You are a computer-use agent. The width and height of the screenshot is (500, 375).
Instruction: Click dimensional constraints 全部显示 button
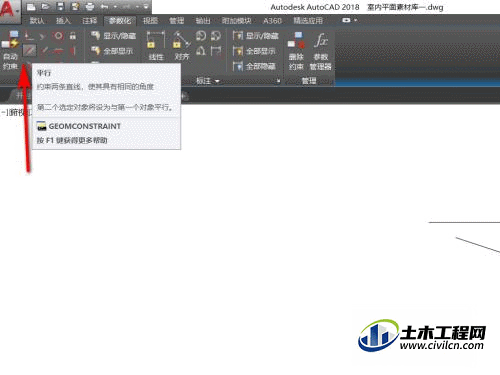point(254,51)
